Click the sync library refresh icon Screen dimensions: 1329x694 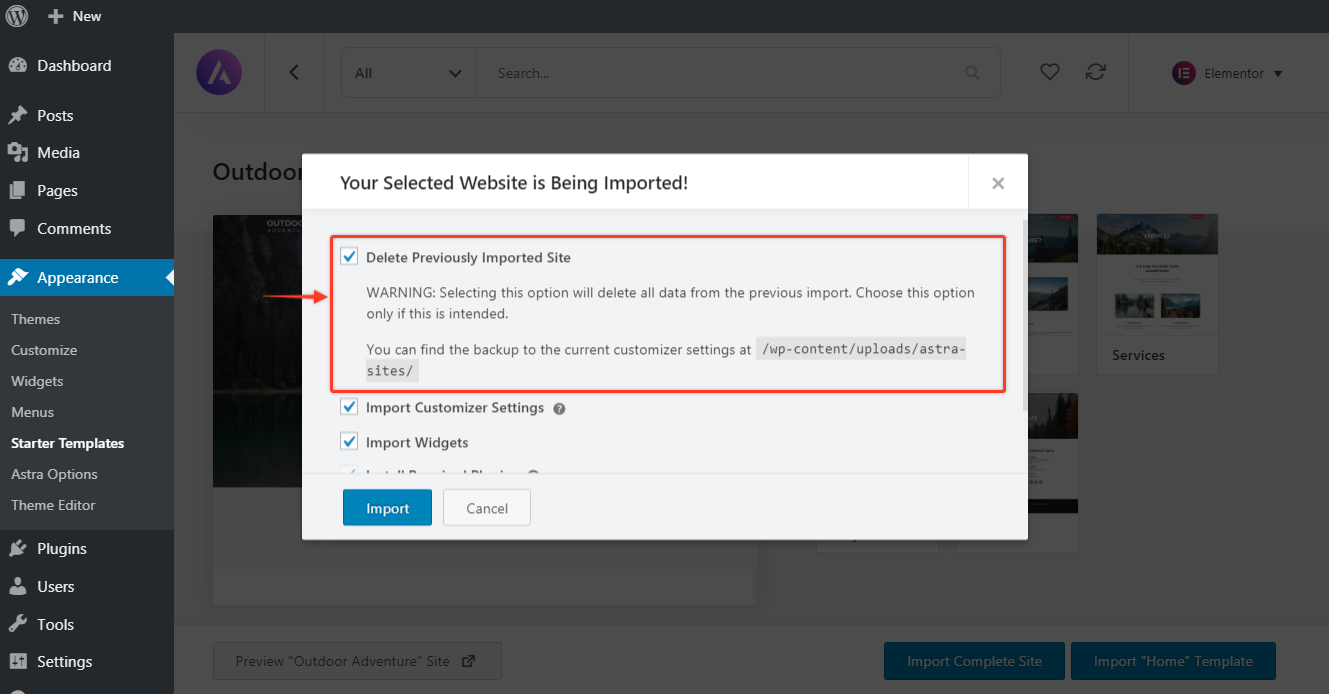point(1096,72)
